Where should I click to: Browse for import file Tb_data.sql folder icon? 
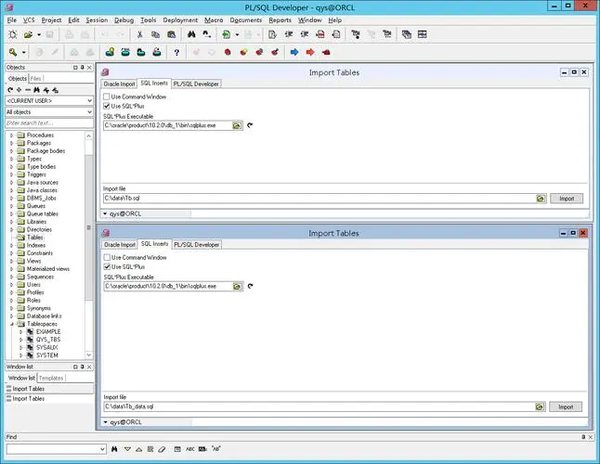[540, 407]
